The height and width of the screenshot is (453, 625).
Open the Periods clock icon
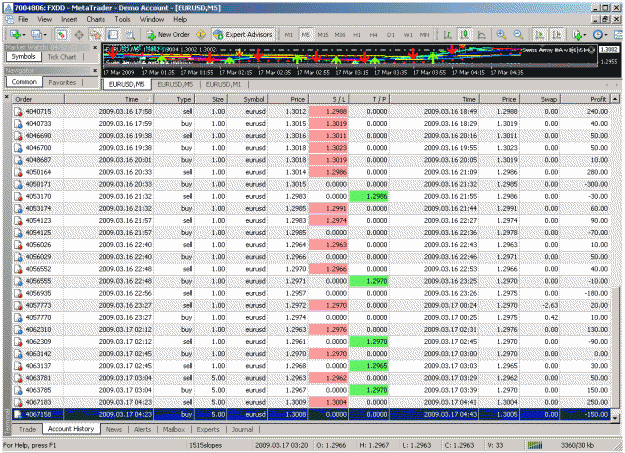(x=597, y=35)
